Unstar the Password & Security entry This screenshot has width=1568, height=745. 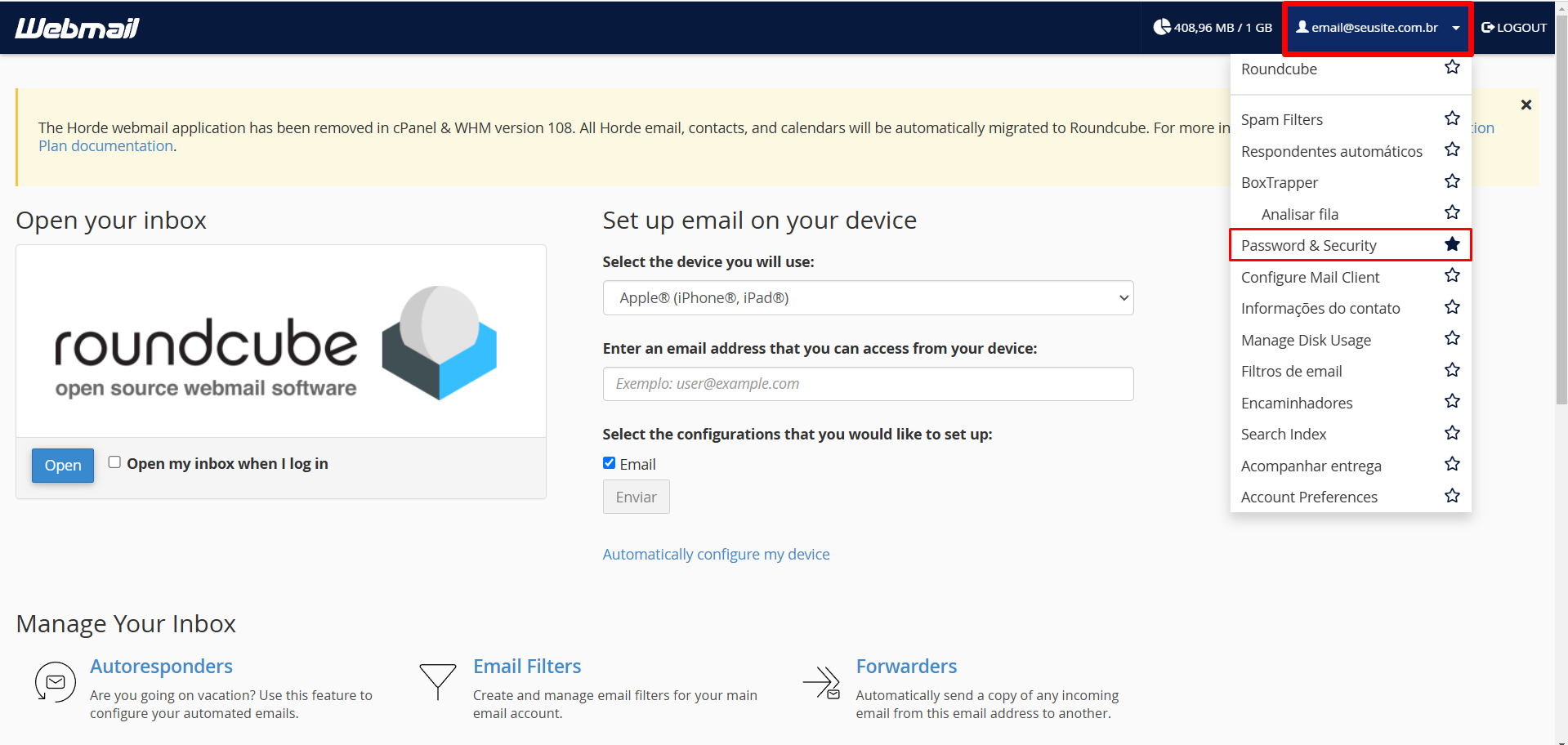tap(1452, 244)
